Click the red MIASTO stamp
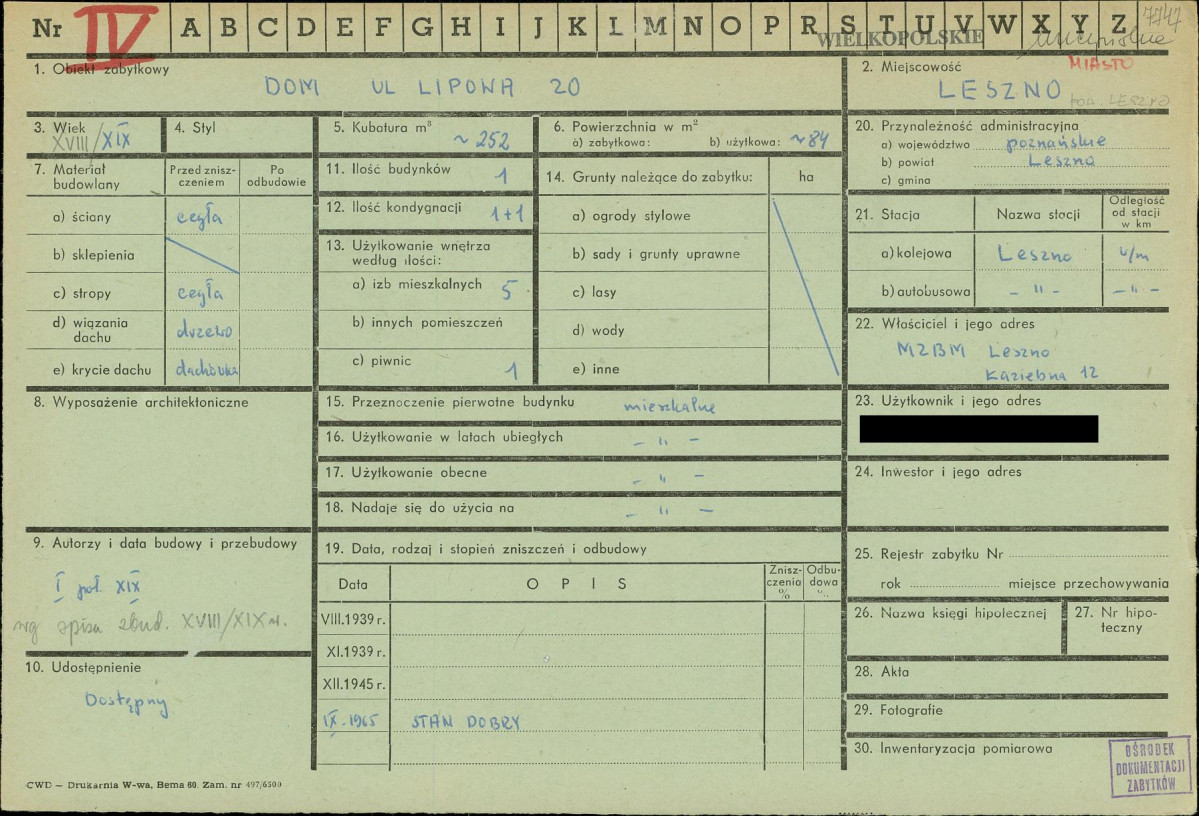This screenshot has width=1199, height=816. (1100, 63)
